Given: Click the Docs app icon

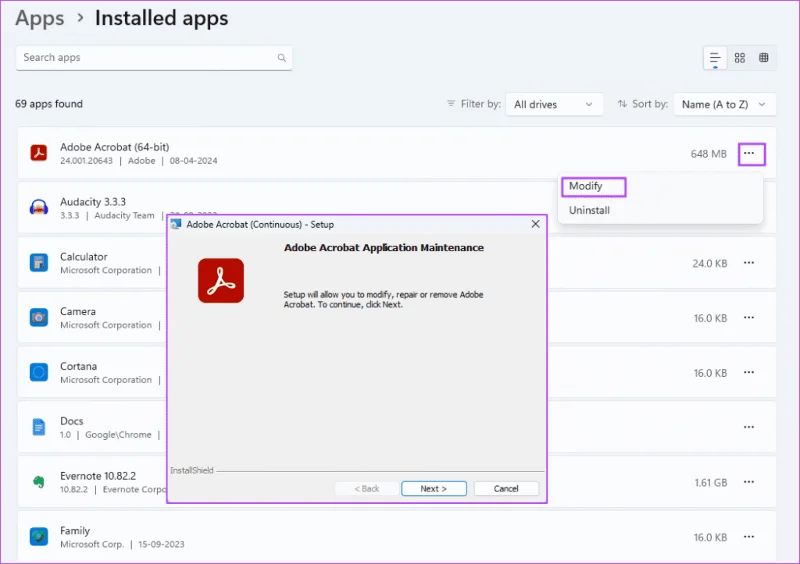Looking at the screenshot, I should click(x=39, y=427).
